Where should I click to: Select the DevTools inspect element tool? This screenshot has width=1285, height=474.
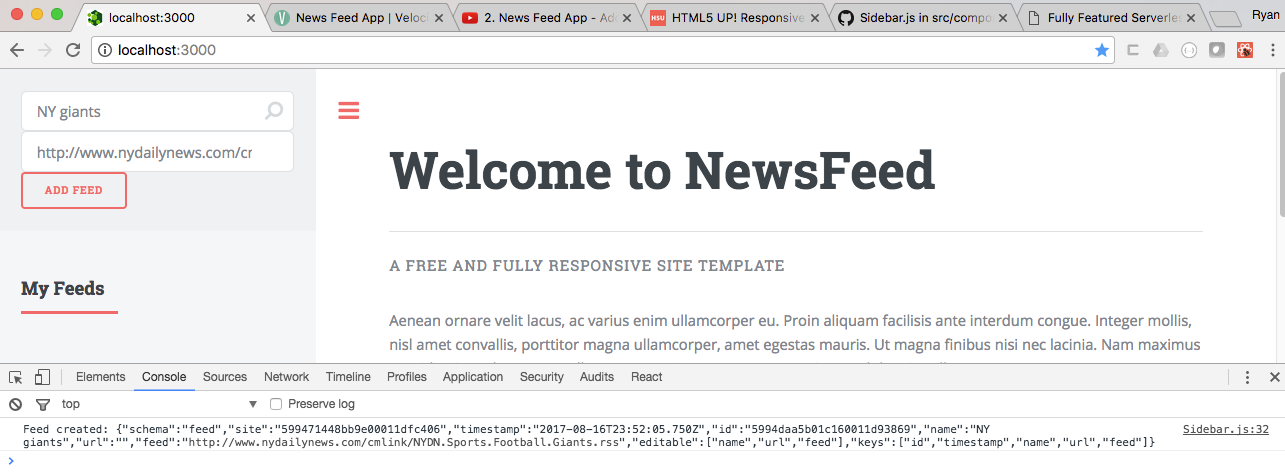tap(16, 377)
